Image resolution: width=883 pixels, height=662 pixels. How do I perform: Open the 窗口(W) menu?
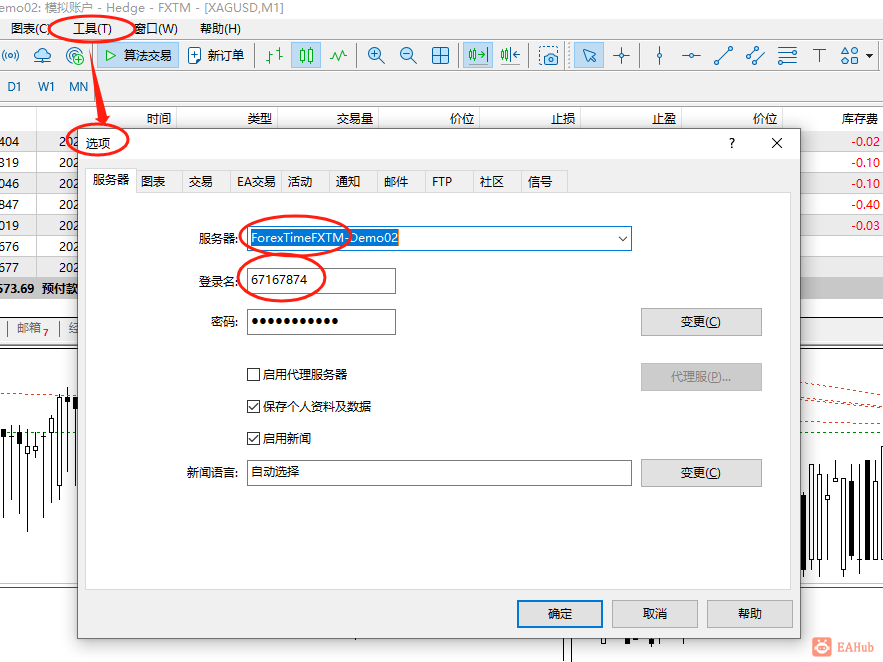coord(157,29)
